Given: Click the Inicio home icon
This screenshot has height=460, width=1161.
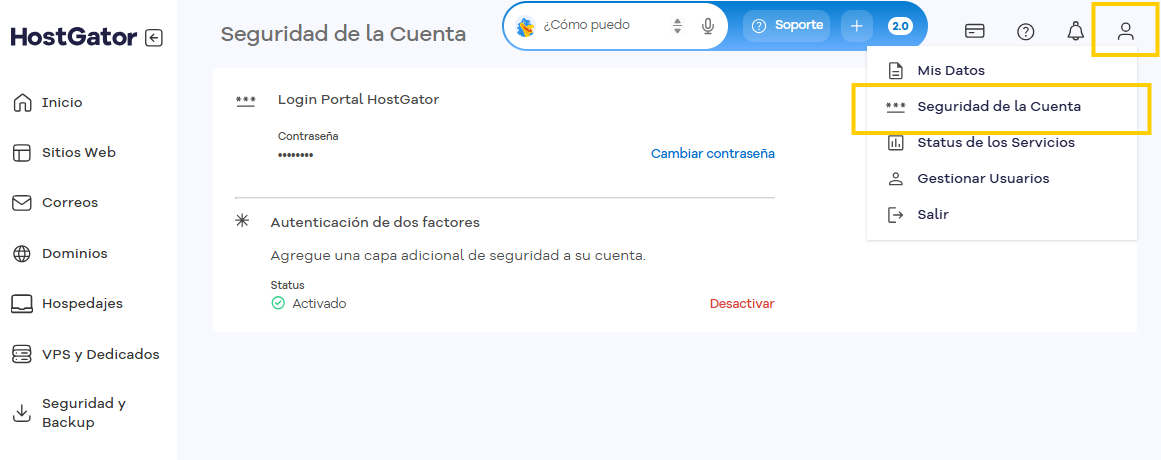Looking at the screenshot, I should click(22, 102).
